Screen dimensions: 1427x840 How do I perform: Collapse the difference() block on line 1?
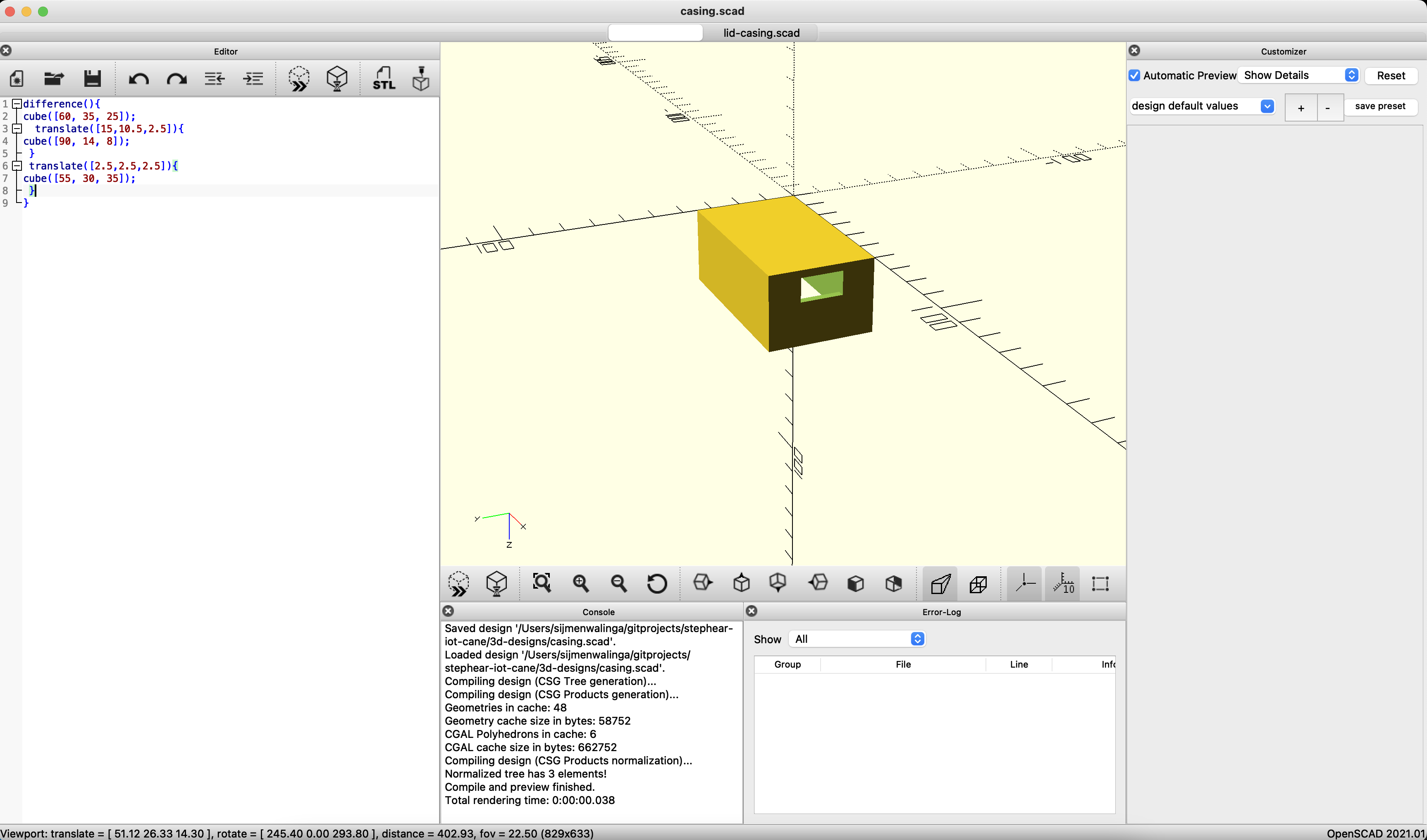point(17,104)
